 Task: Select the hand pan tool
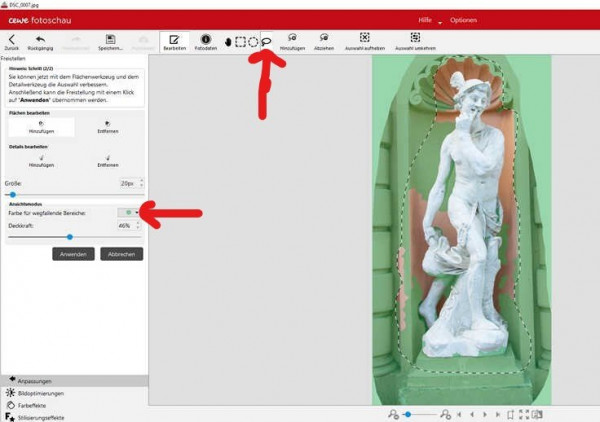(228, 42)
